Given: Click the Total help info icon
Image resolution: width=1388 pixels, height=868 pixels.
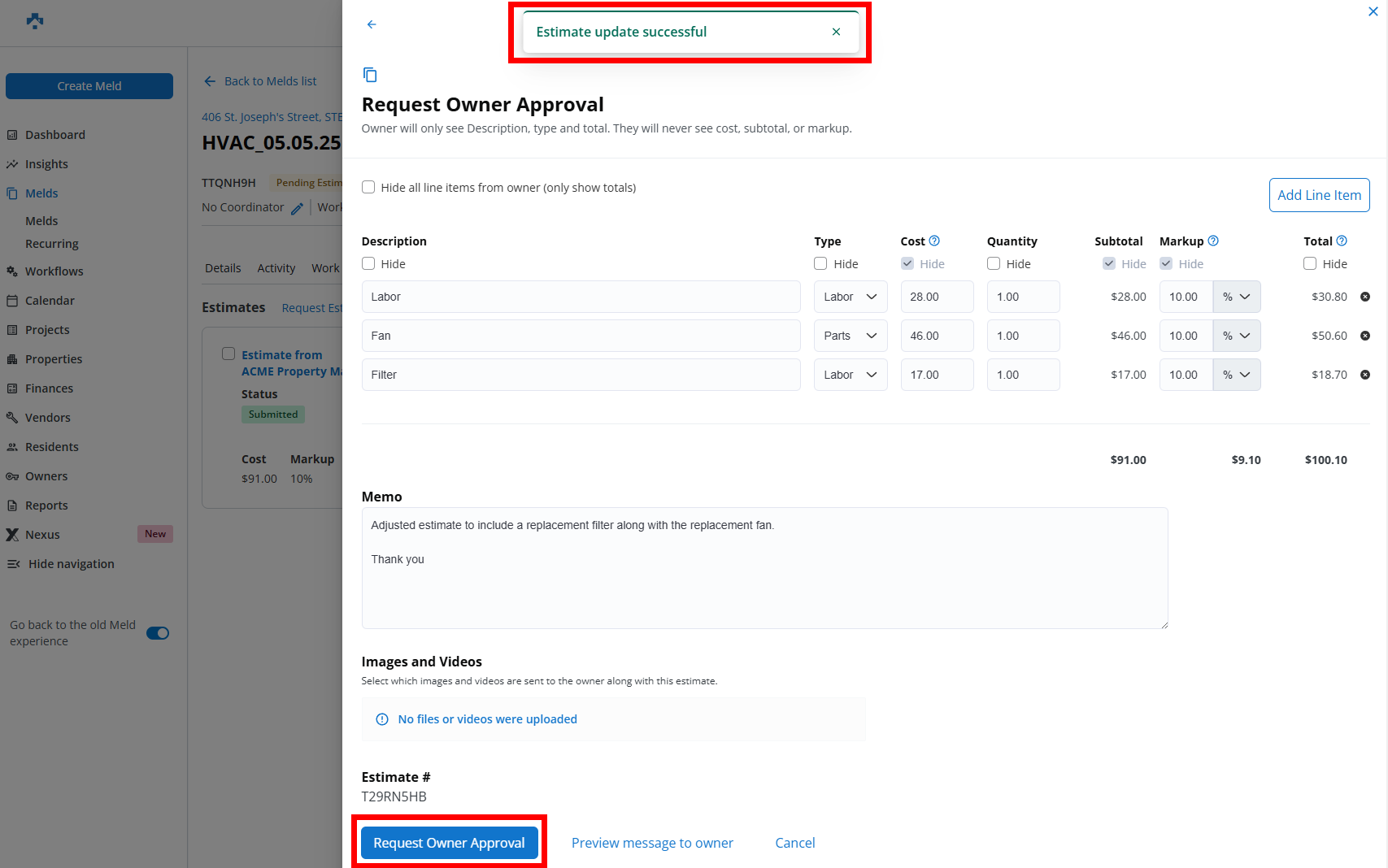Looking at the screenshot, I should (x=1342, y=241).
